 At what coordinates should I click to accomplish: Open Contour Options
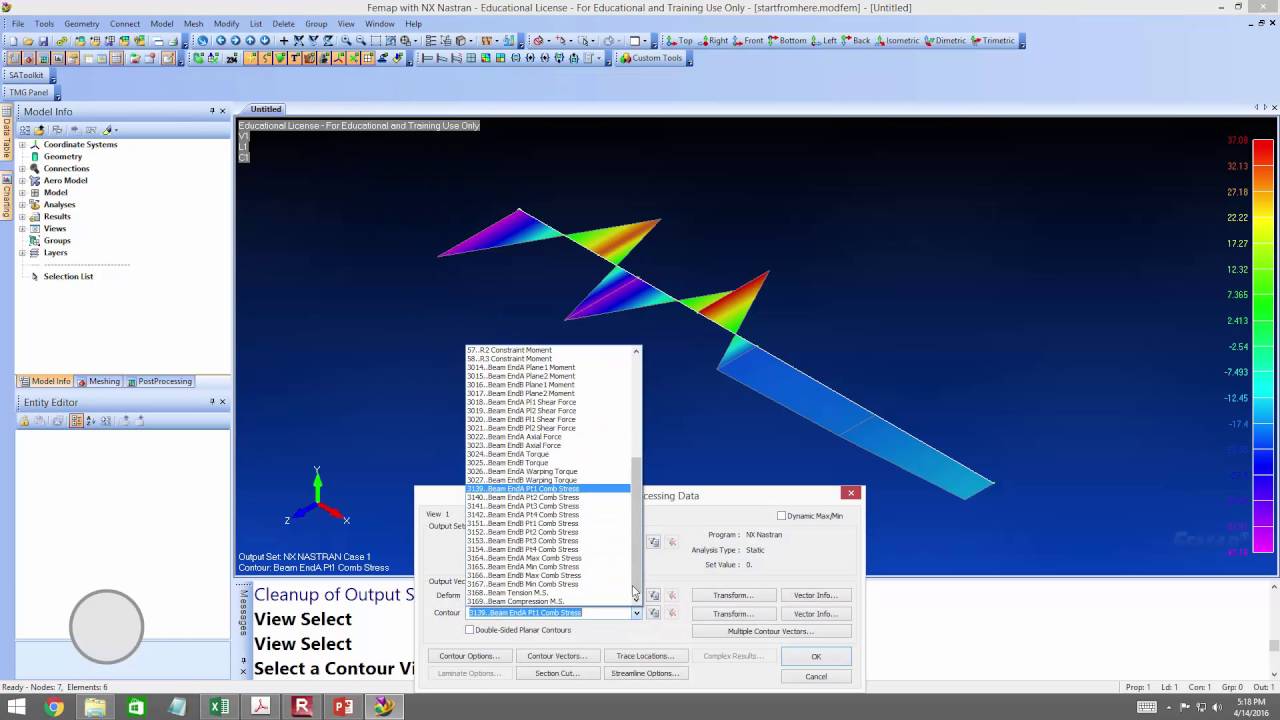[469, 656]
